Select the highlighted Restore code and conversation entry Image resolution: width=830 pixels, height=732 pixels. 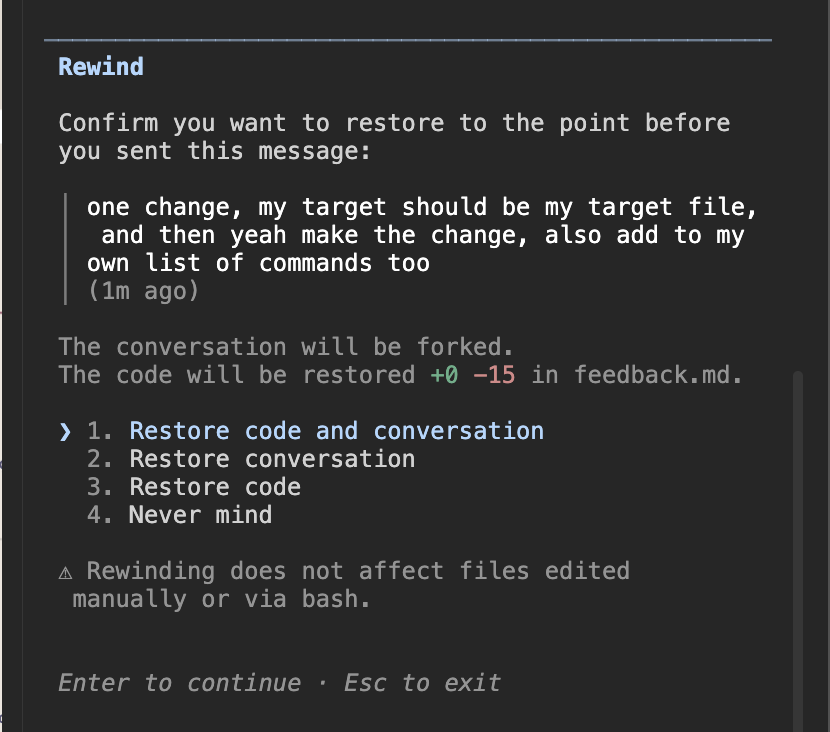click(336, 431)
